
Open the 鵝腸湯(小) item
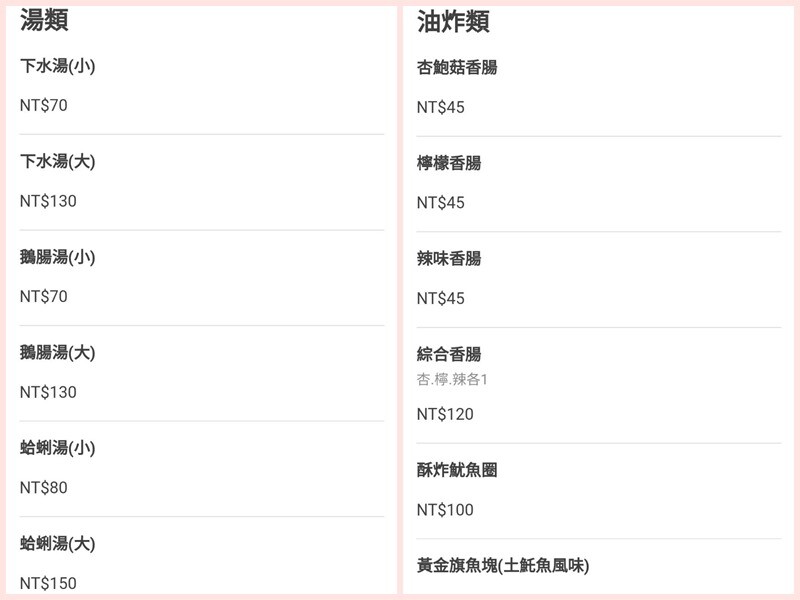58,257
